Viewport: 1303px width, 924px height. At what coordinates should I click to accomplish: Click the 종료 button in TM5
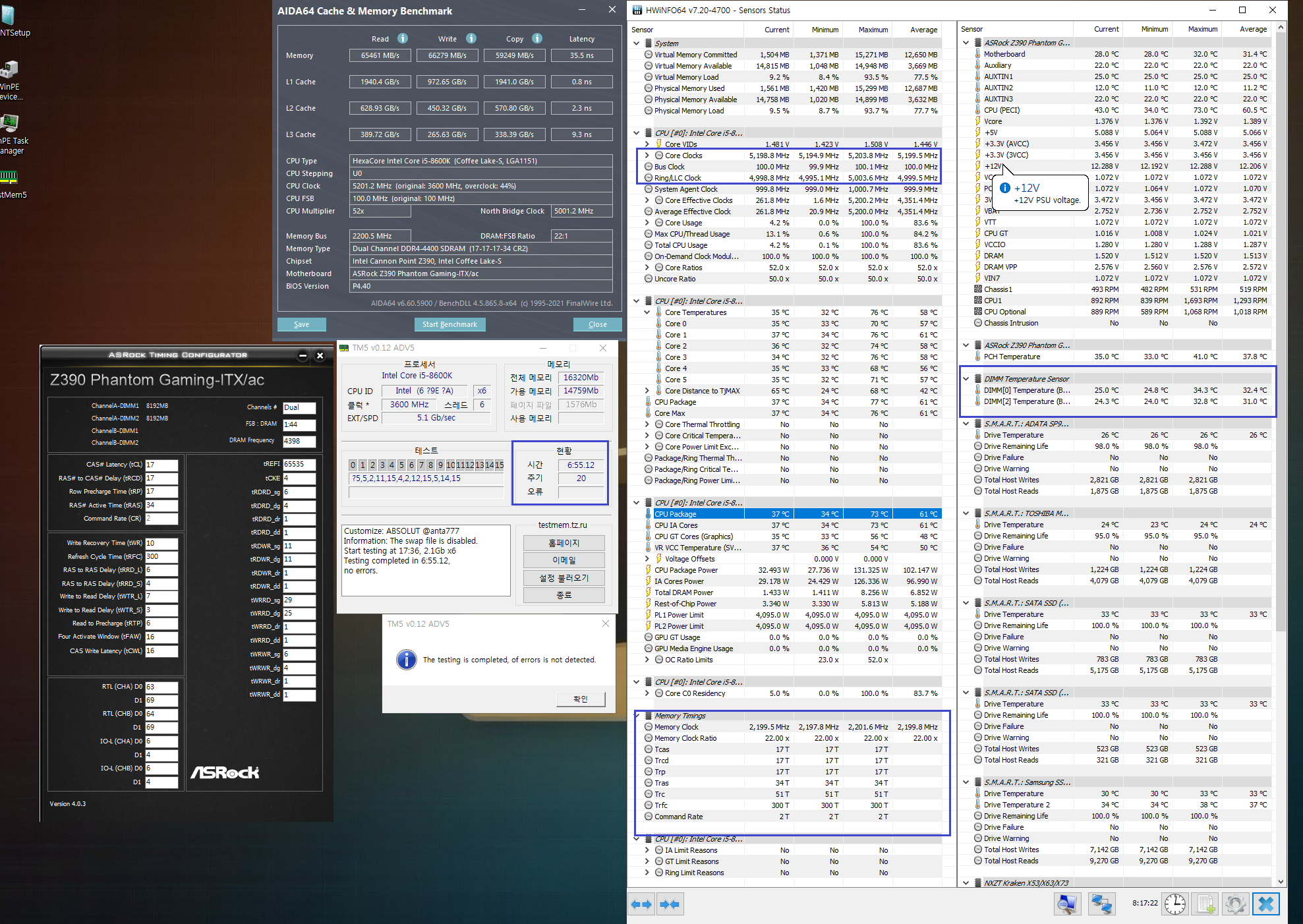pos(564,595)
